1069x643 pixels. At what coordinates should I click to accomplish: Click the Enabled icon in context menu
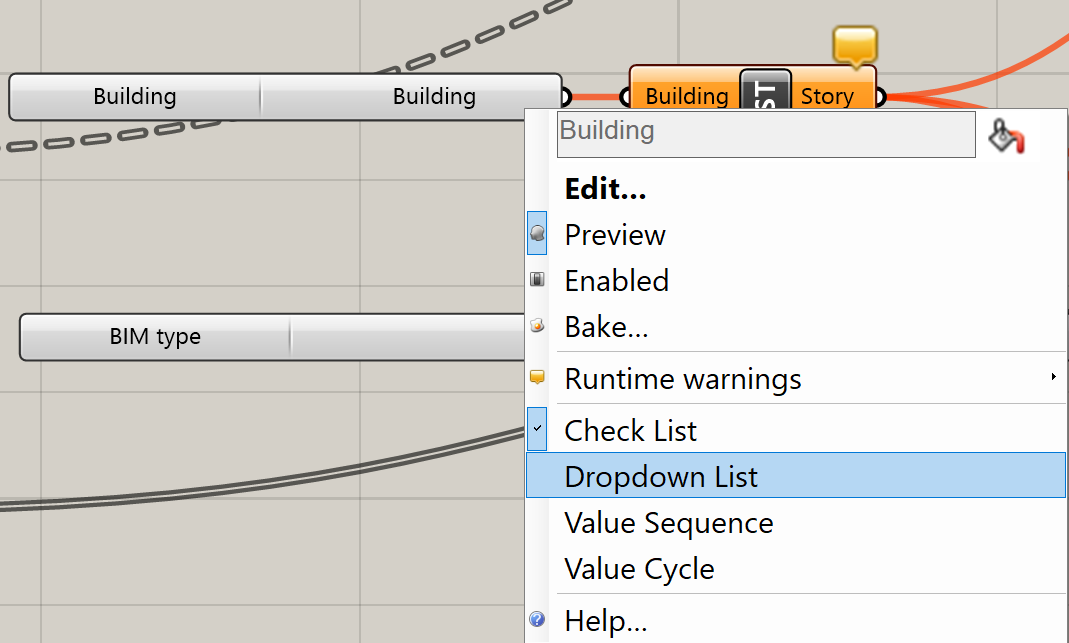[537, 280]
